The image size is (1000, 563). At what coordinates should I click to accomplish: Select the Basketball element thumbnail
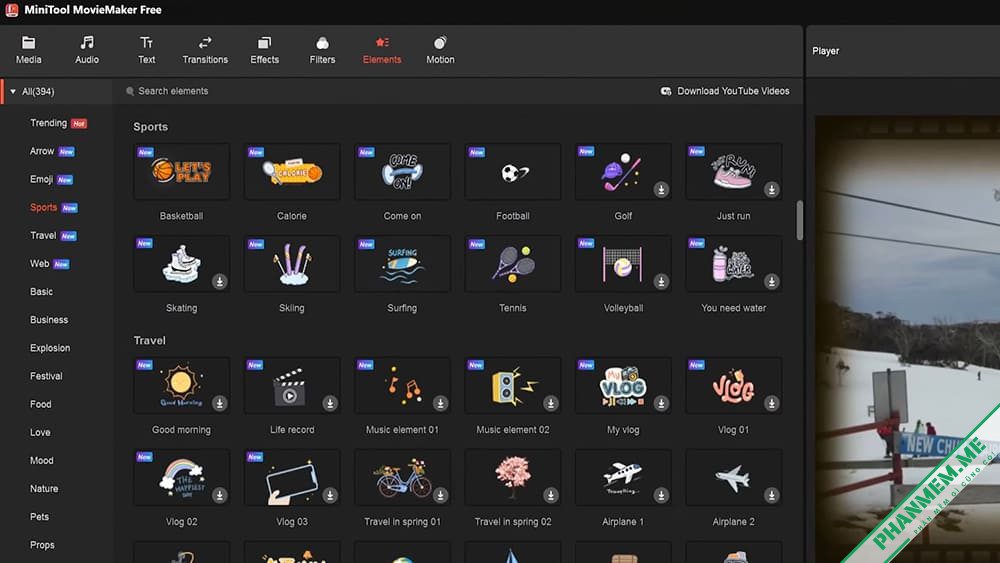click(181, 172)
